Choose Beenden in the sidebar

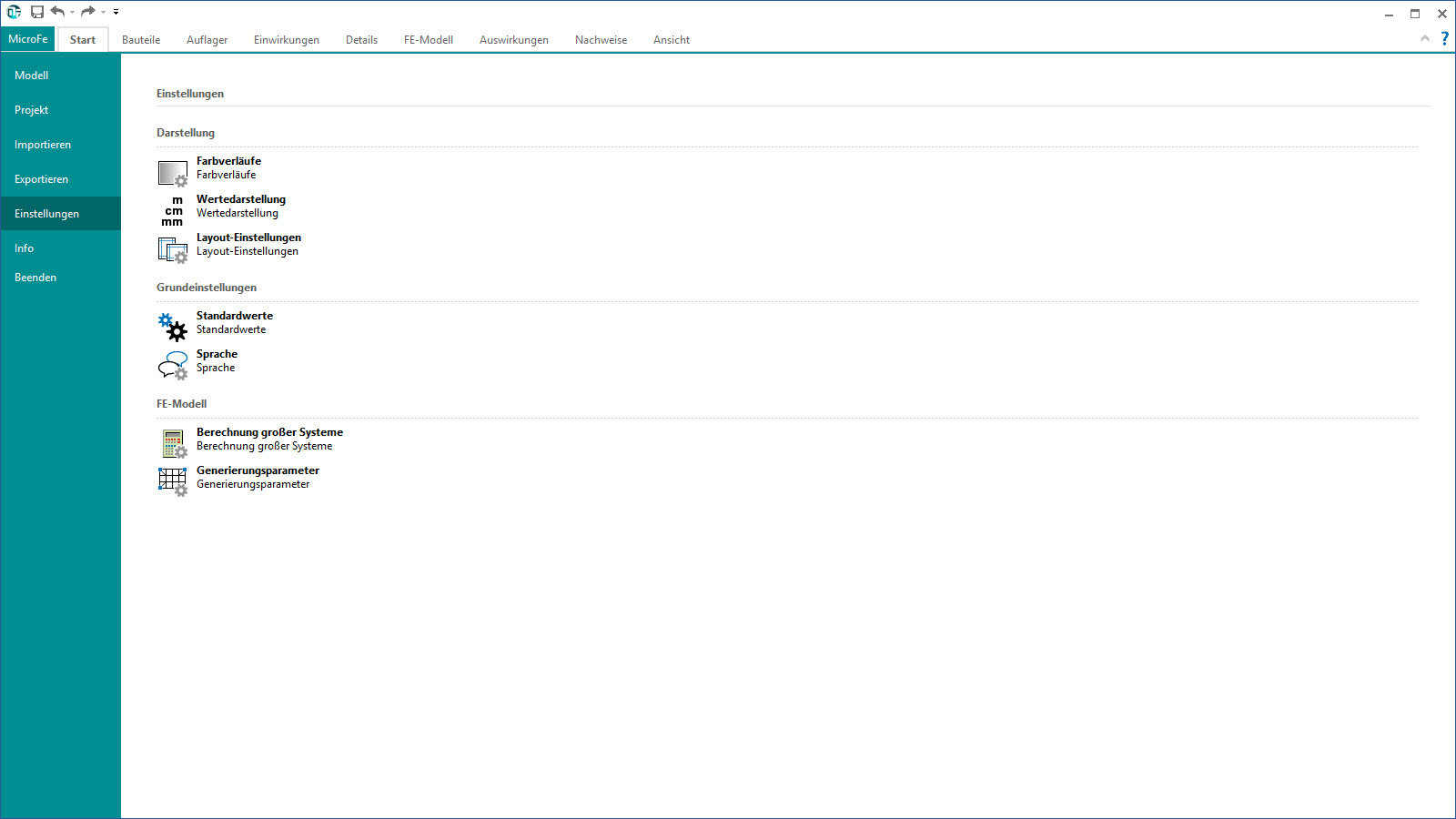coord(61,278)
